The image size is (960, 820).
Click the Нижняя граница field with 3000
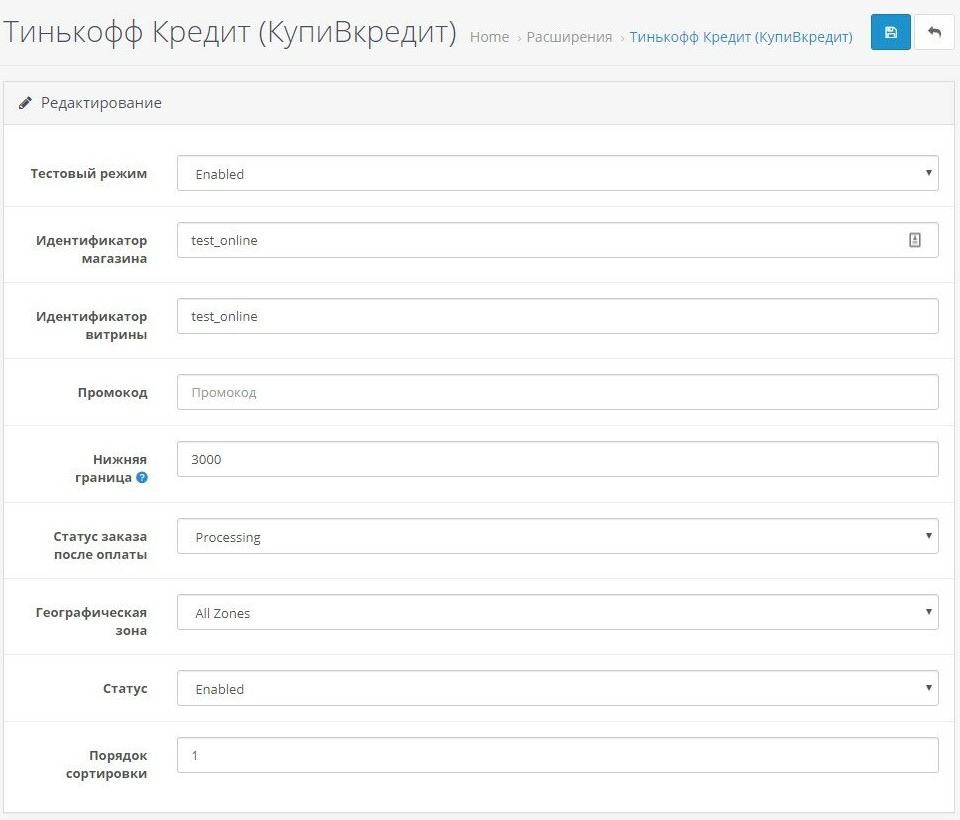point(558,459)
